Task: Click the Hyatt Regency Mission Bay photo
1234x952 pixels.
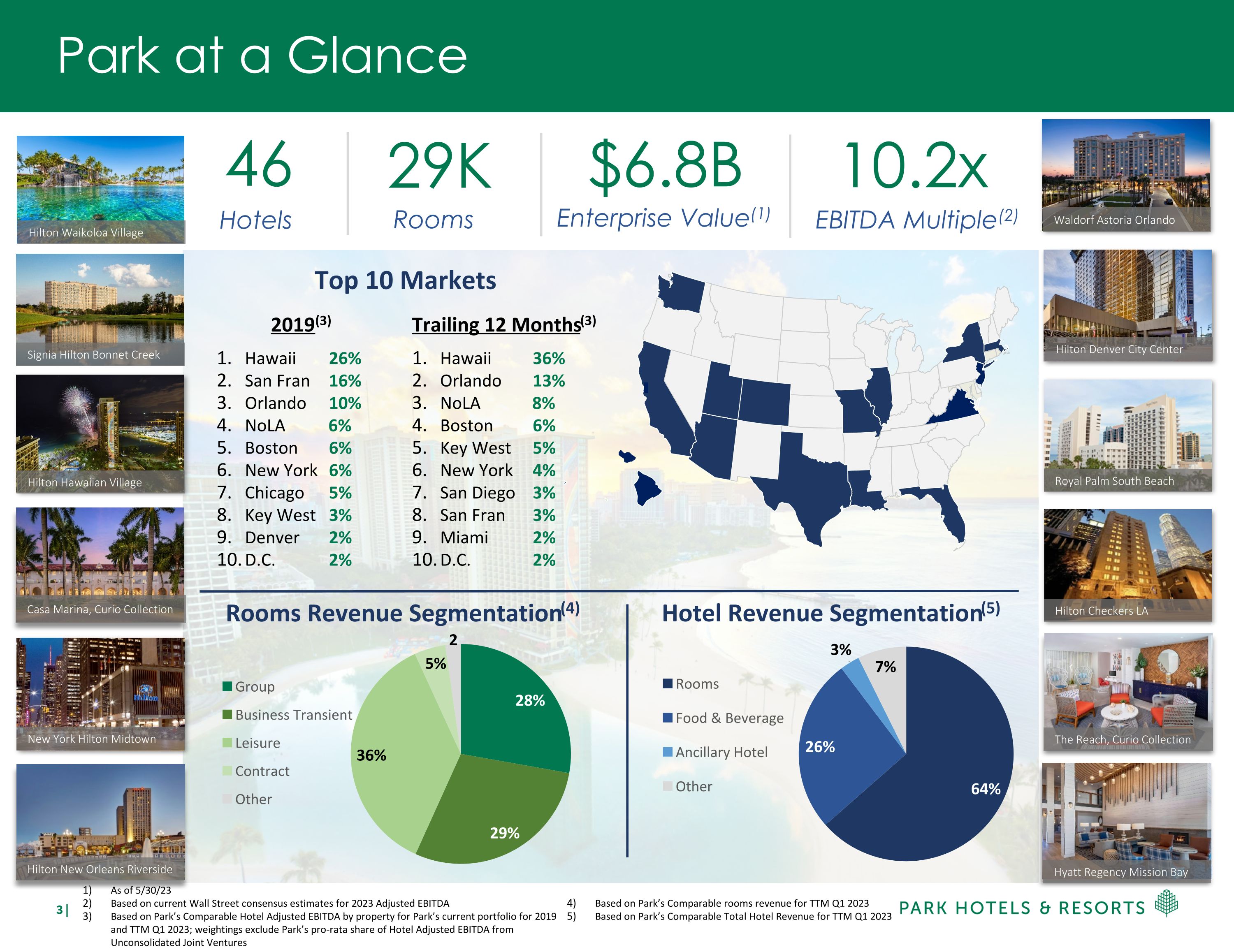Action: pos(1127,822)
